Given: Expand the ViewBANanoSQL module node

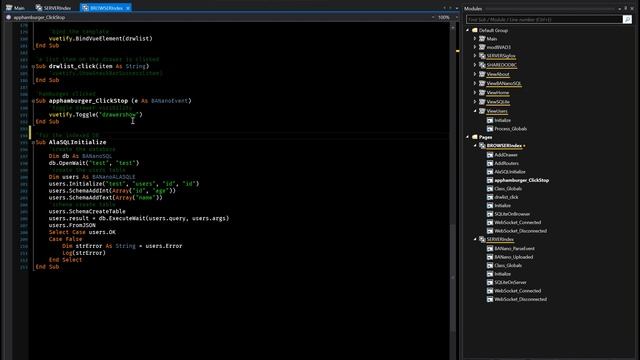Looking at the screenshot, I should pyautogui.click(x=475, y=83).
